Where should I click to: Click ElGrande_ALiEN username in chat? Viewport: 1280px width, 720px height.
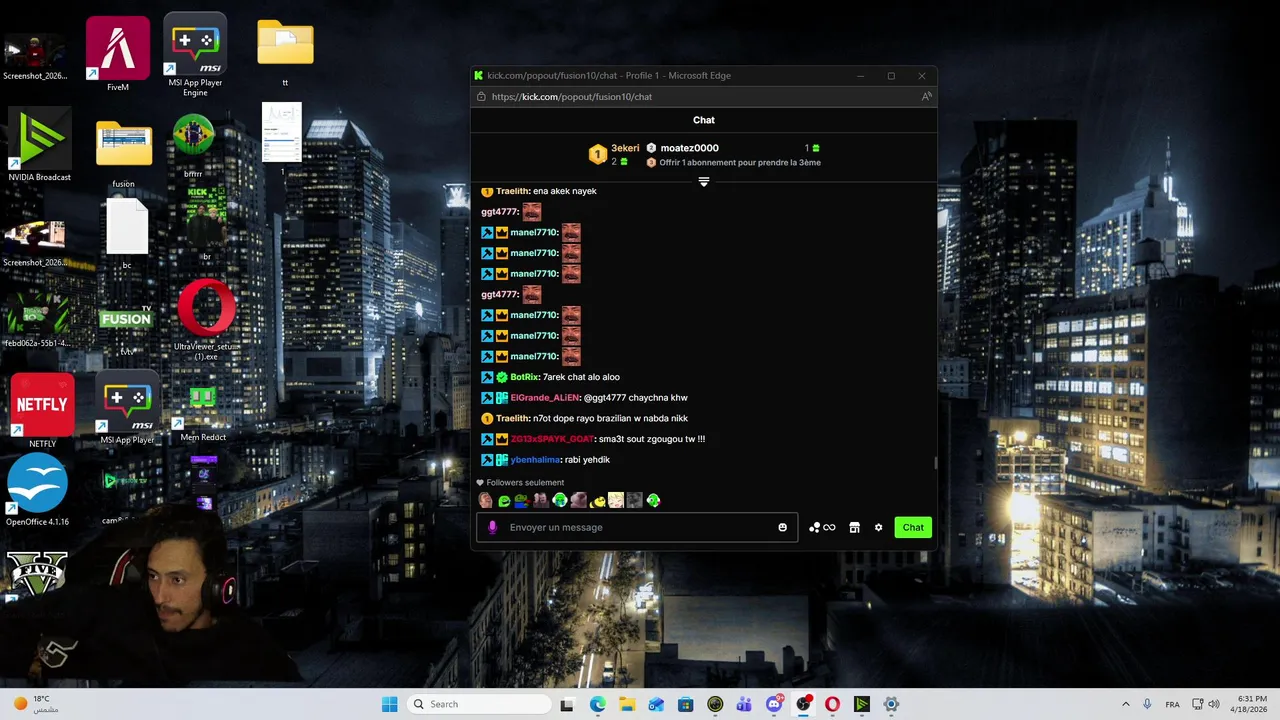pyautogui.click(x=545, y=398)
